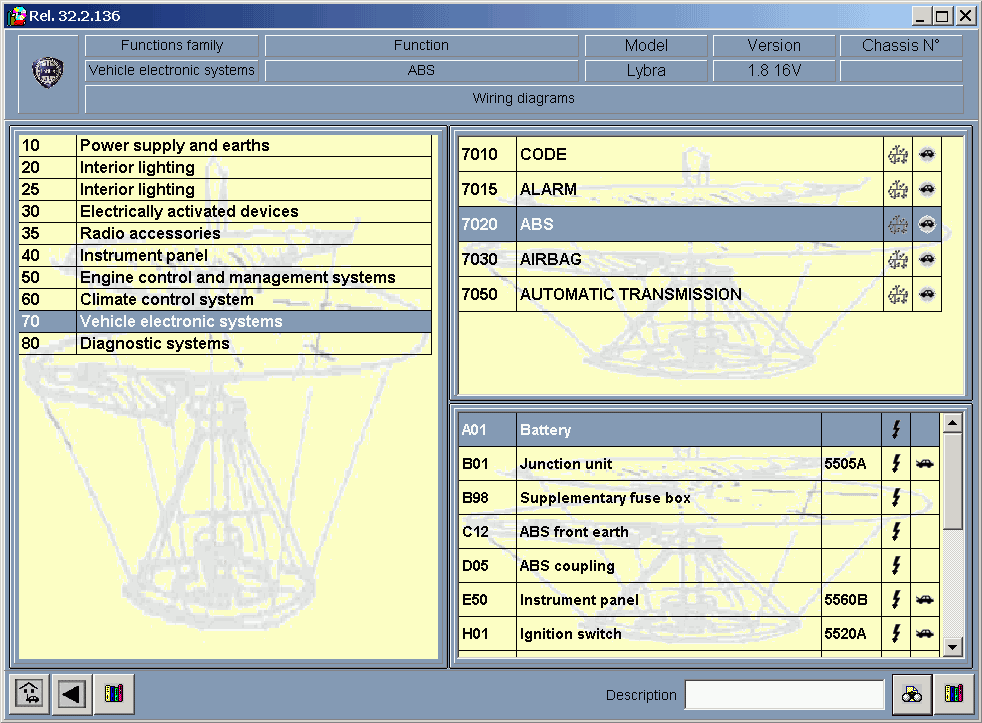Select Vehicle electronic systems row 70
Viewport: 982px width, 723px height.
click(225, 321)
